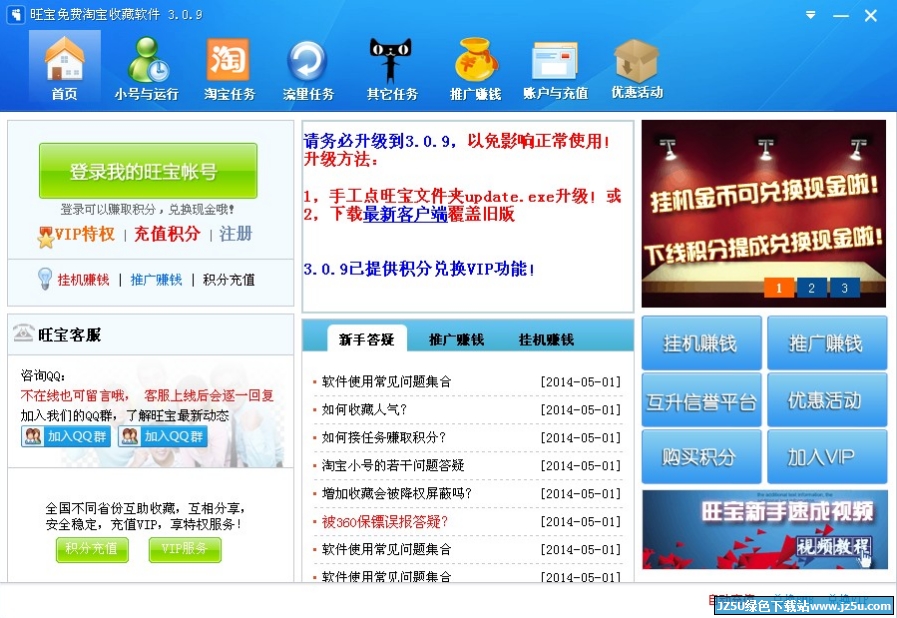
Task: Click the green VIP服务 button
Action: coord(185,549)
